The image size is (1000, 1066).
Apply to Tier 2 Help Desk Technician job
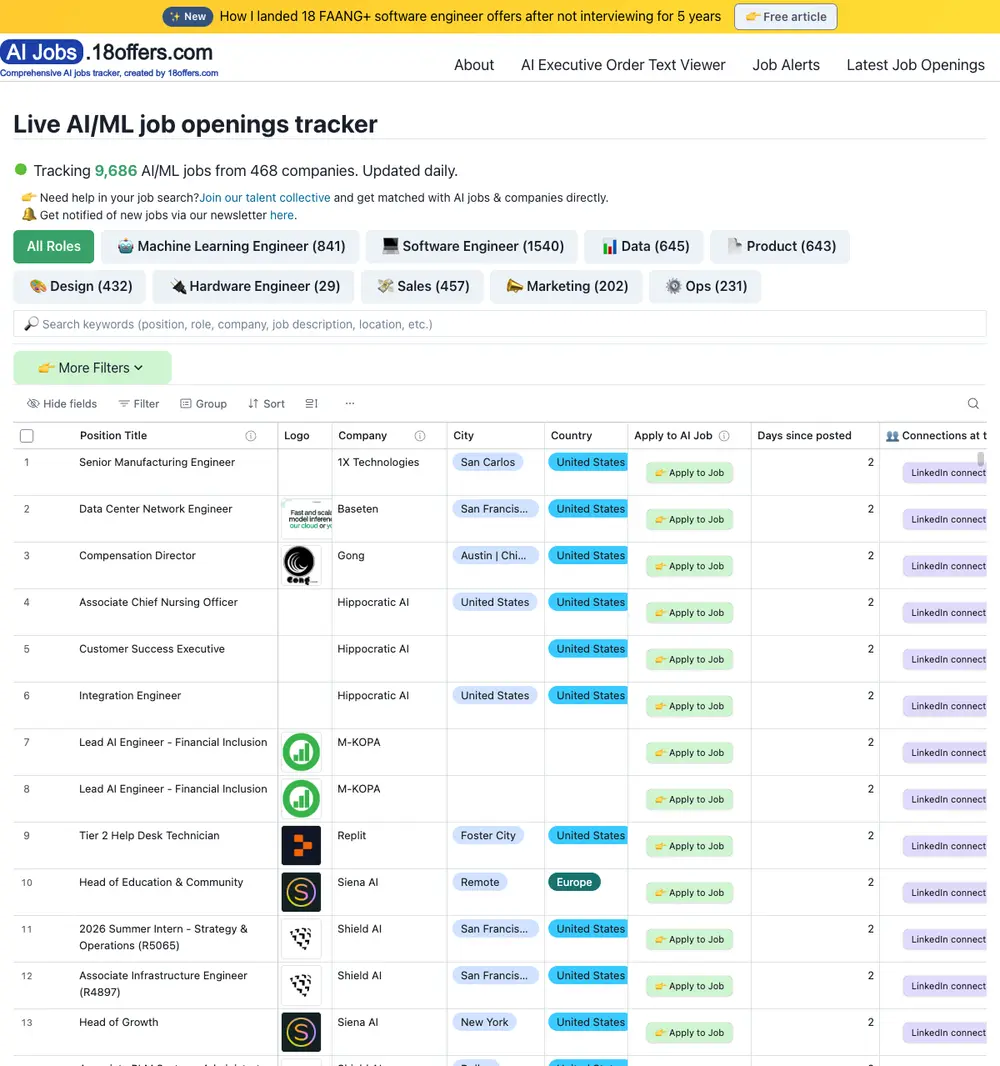pyautogui.click(x=689, y=846)
